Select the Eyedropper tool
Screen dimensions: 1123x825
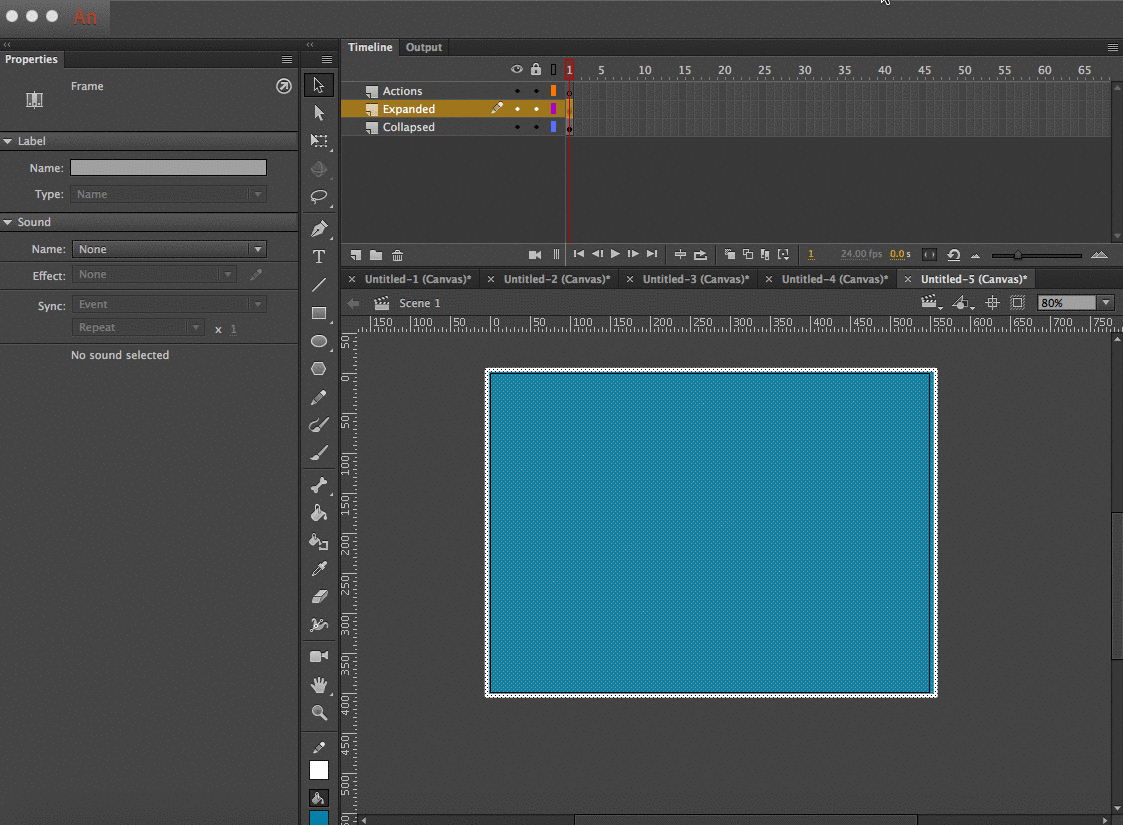pos(319,569)
